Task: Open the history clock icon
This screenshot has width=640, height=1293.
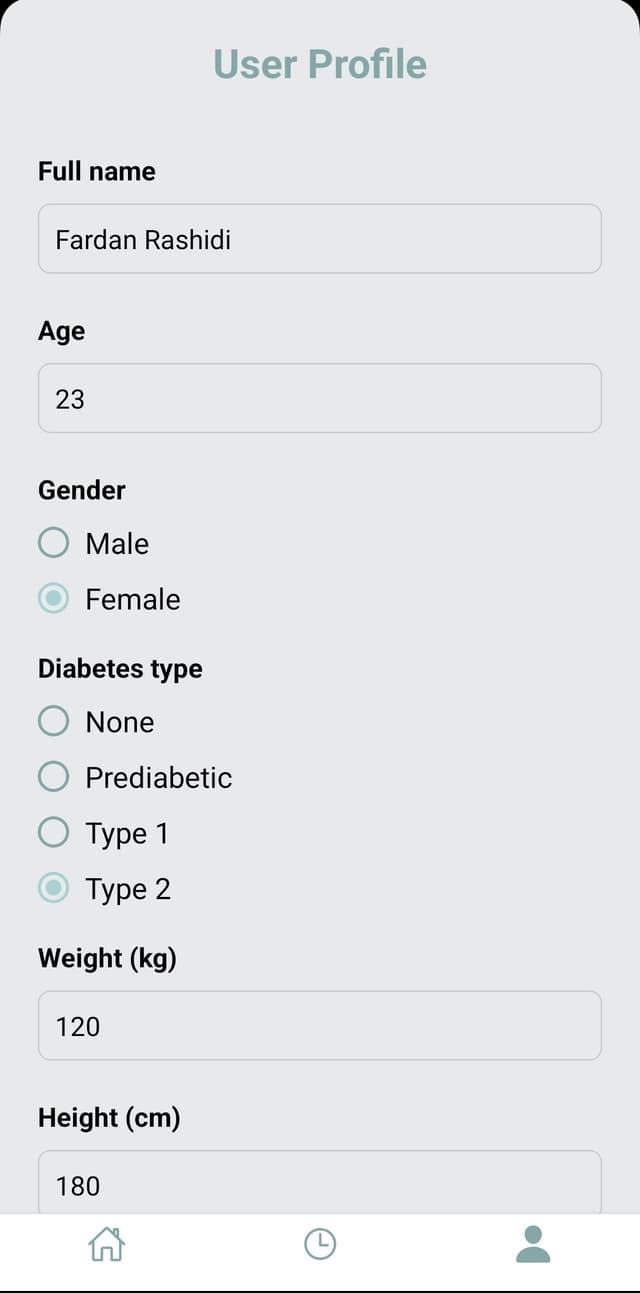Action: (x=320, y=1244)
